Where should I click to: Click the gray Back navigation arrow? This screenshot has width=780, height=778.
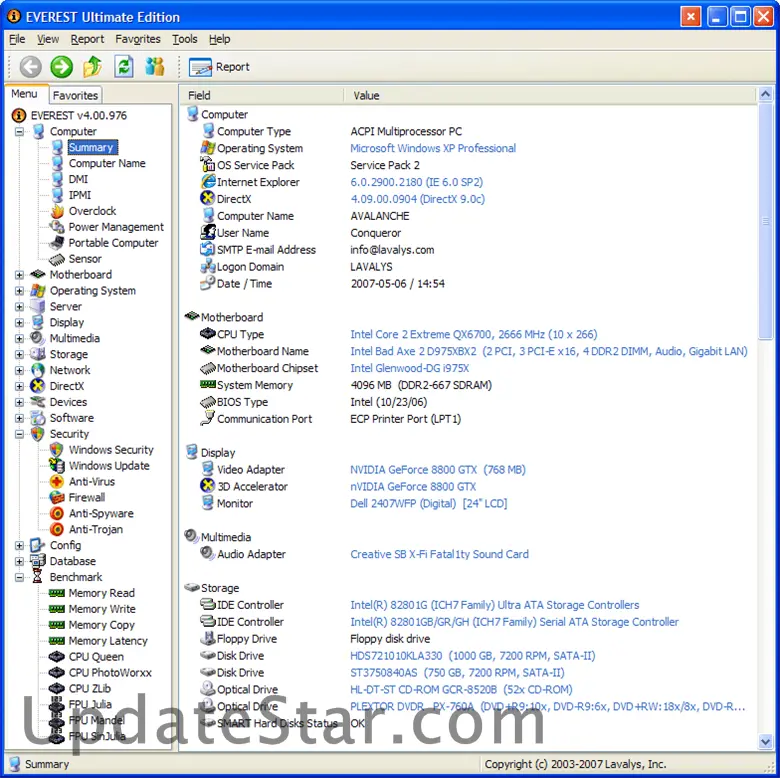30,67
